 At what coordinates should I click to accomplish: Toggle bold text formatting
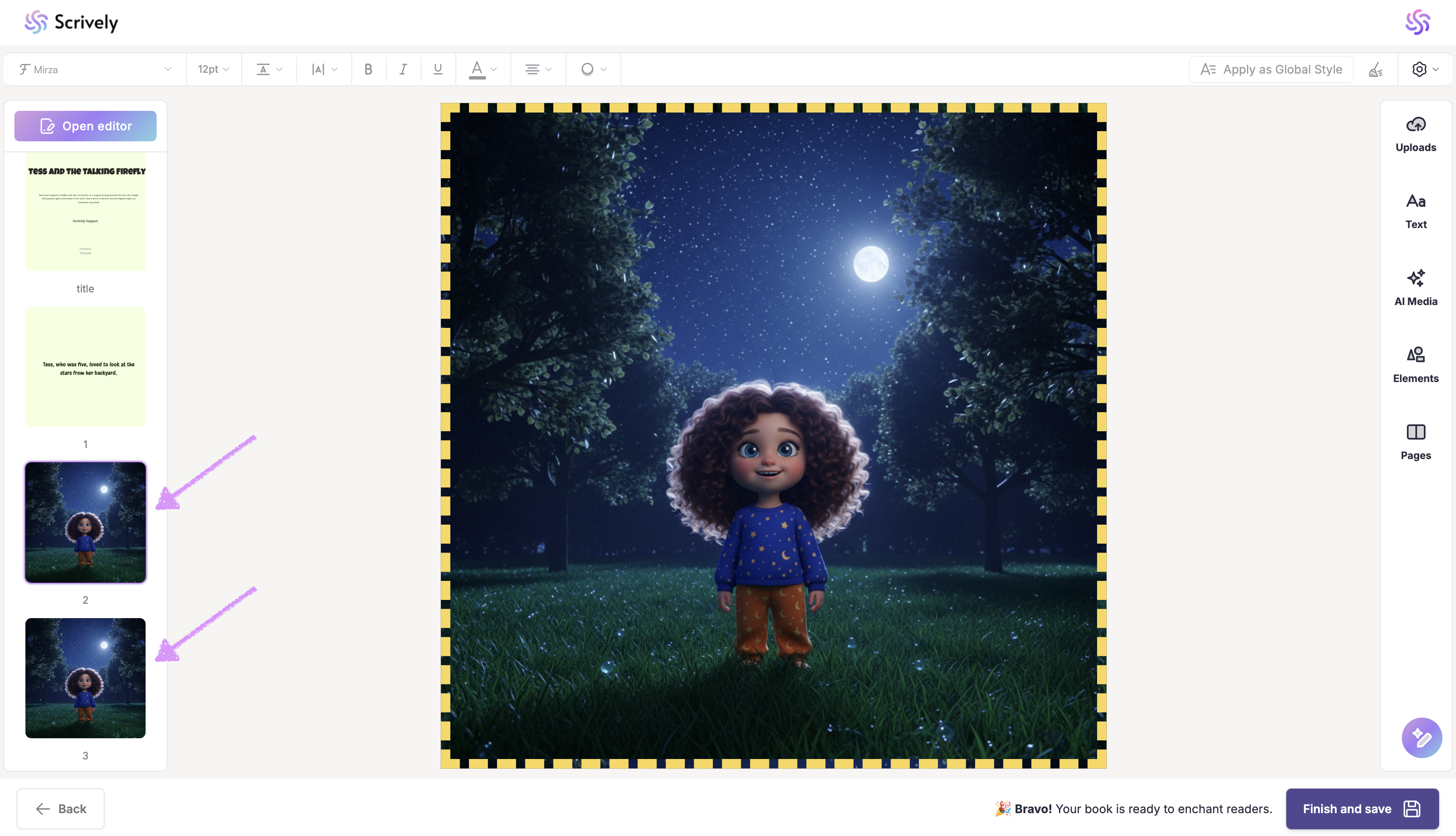[x=368, y=69]
